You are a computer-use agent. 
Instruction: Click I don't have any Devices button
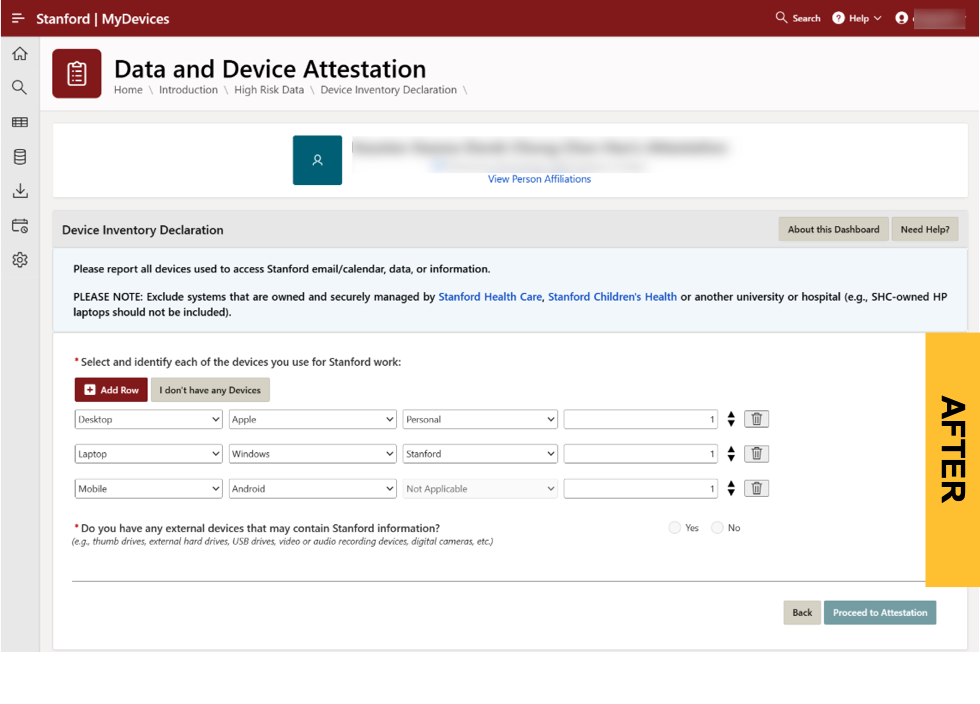tap(210, 390)
